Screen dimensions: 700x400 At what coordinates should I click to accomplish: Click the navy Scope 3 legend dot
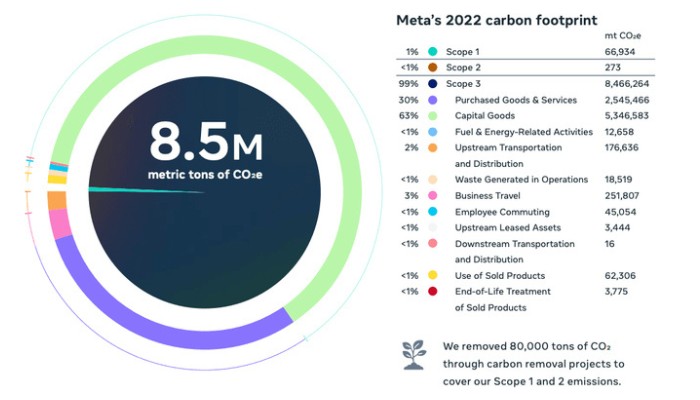point(433,83)
